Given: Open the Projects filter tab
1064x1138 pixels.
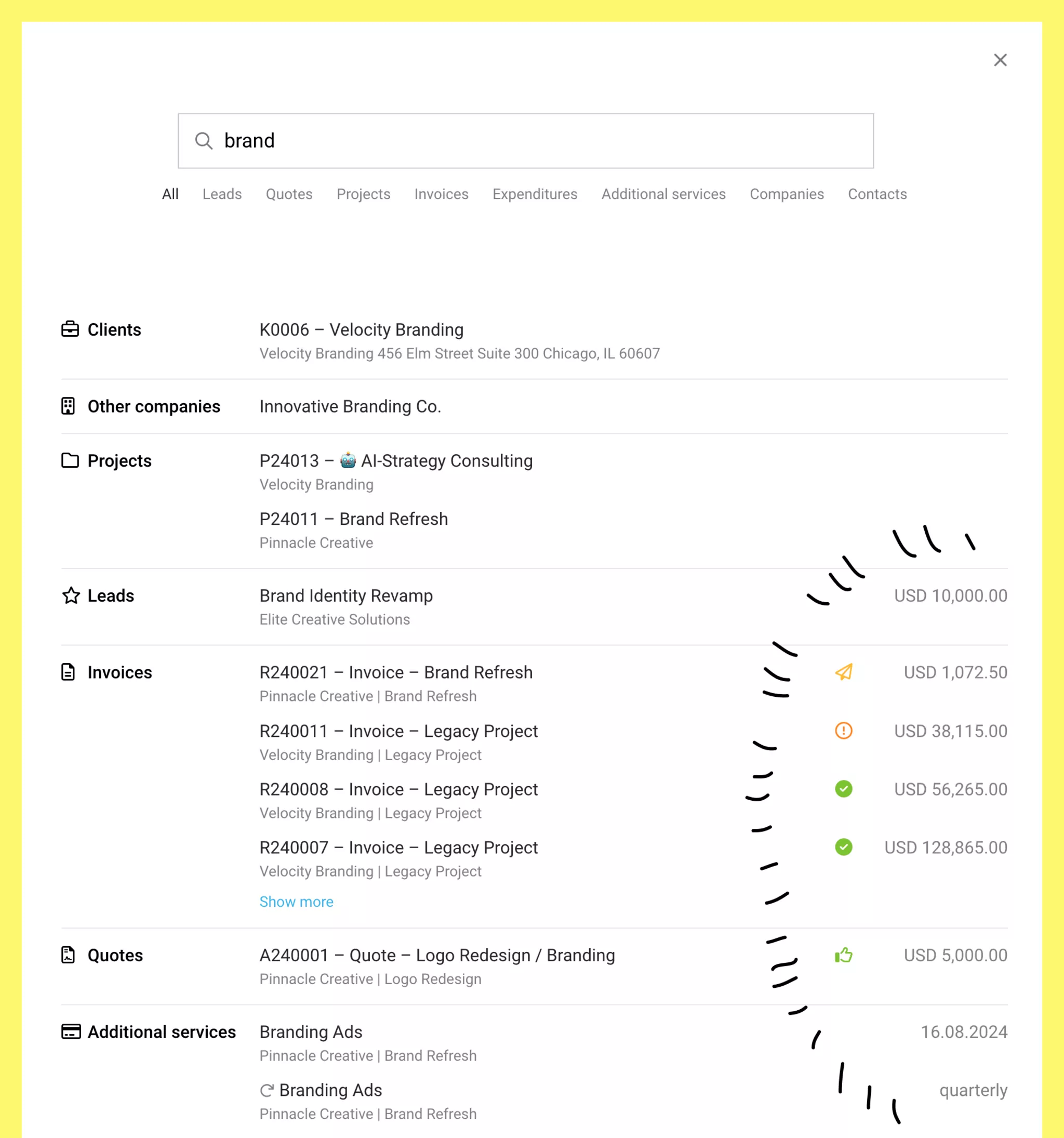Looking at the screenshot, I should [364, 194].
